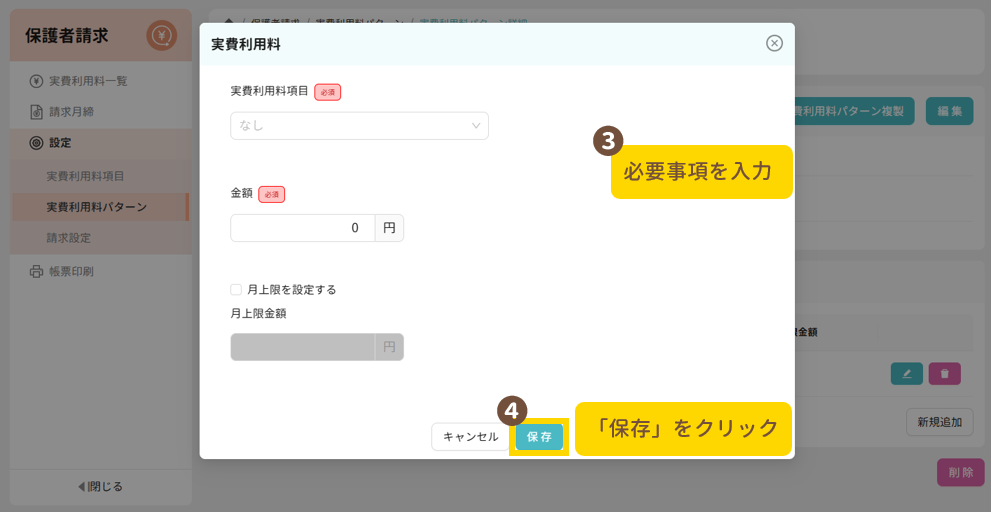Viewport: 991px width, 512px height.
Task: Click the 新規追加 button
Action: [940, 422]
